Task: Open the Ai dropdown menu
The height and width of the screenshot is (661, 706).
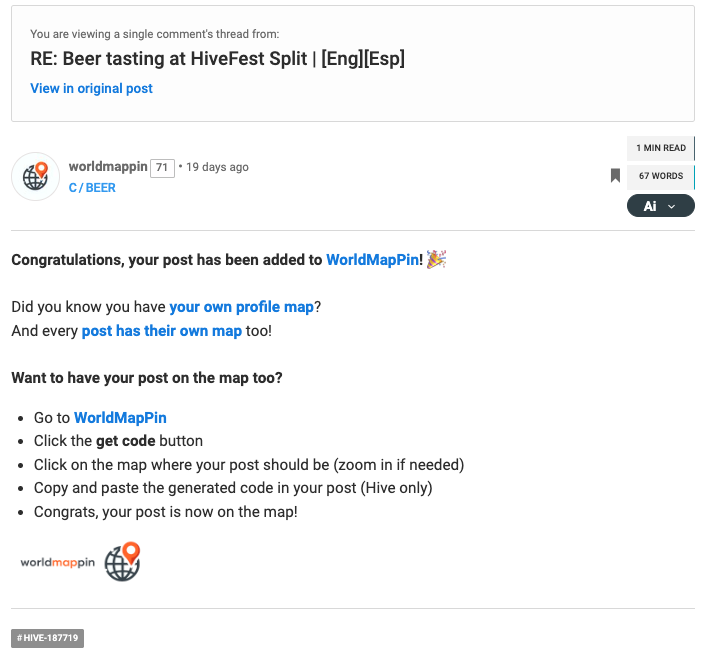Action: 661,206
